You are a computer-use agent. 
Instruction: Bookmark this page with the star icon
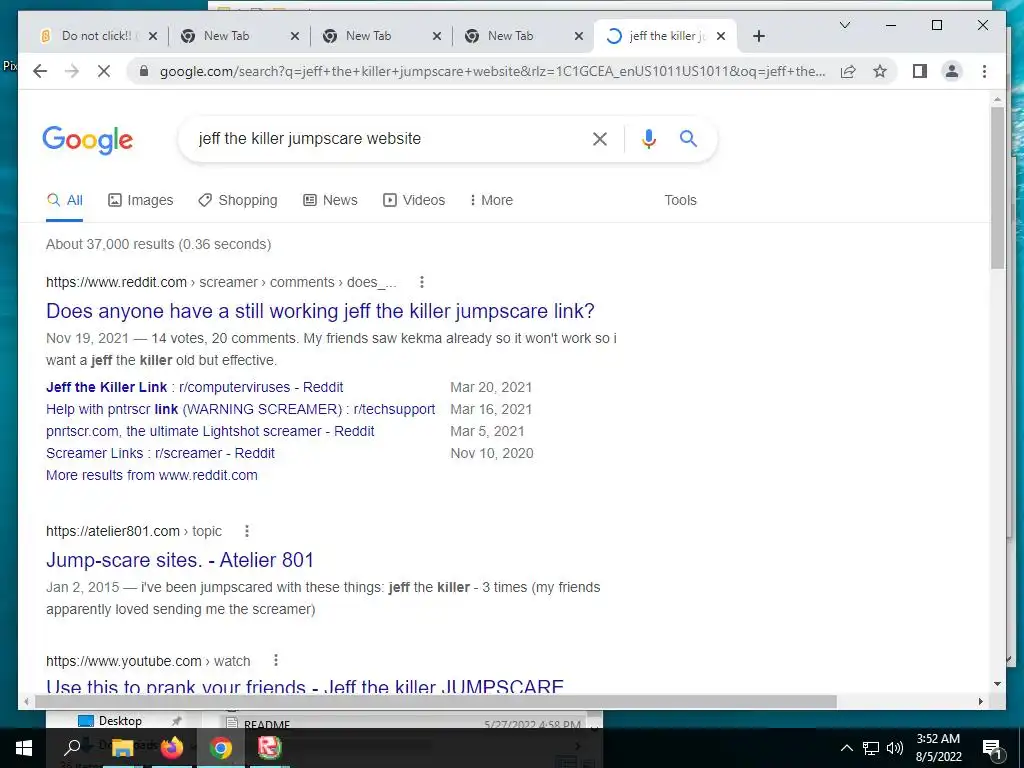880,71
